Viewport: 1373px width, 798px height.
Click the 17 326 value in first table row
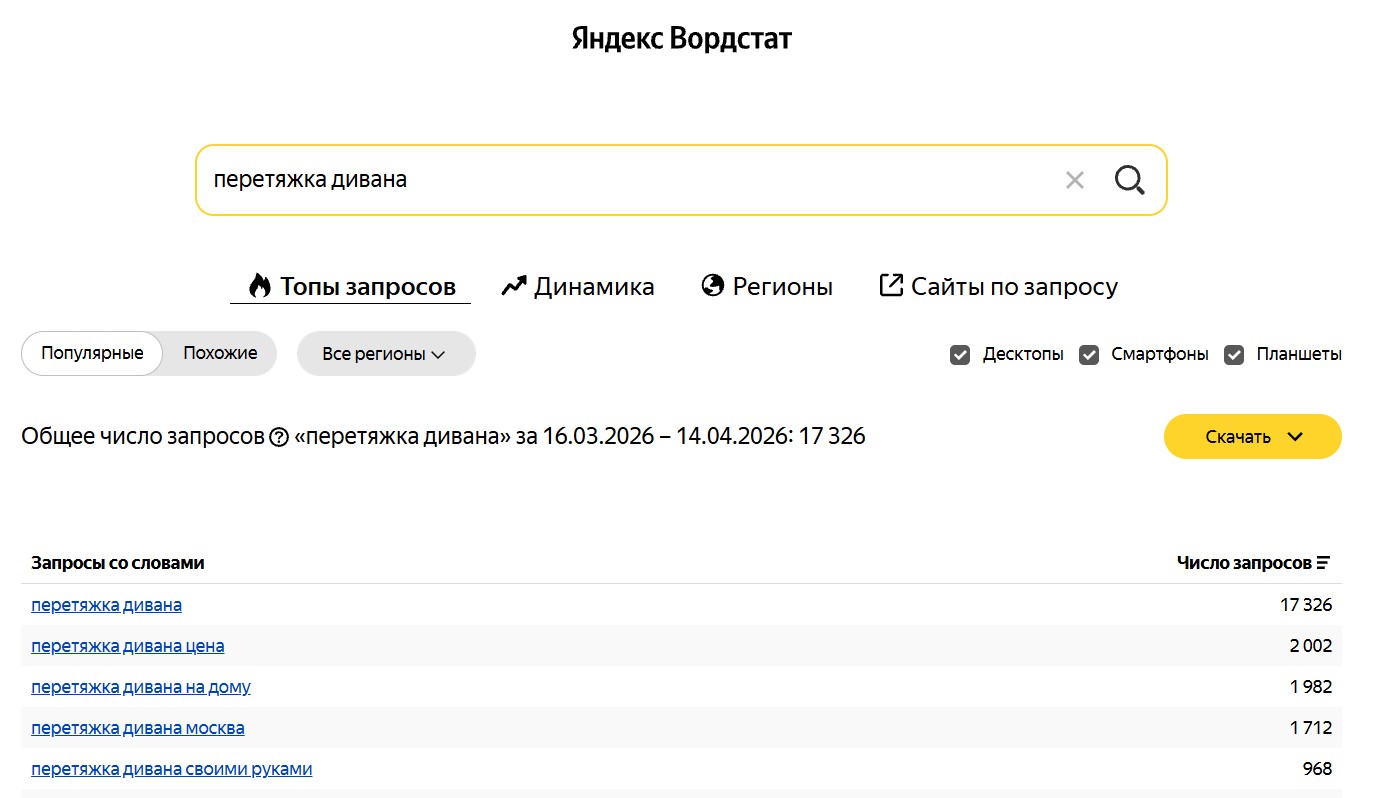pos(1306,605)
